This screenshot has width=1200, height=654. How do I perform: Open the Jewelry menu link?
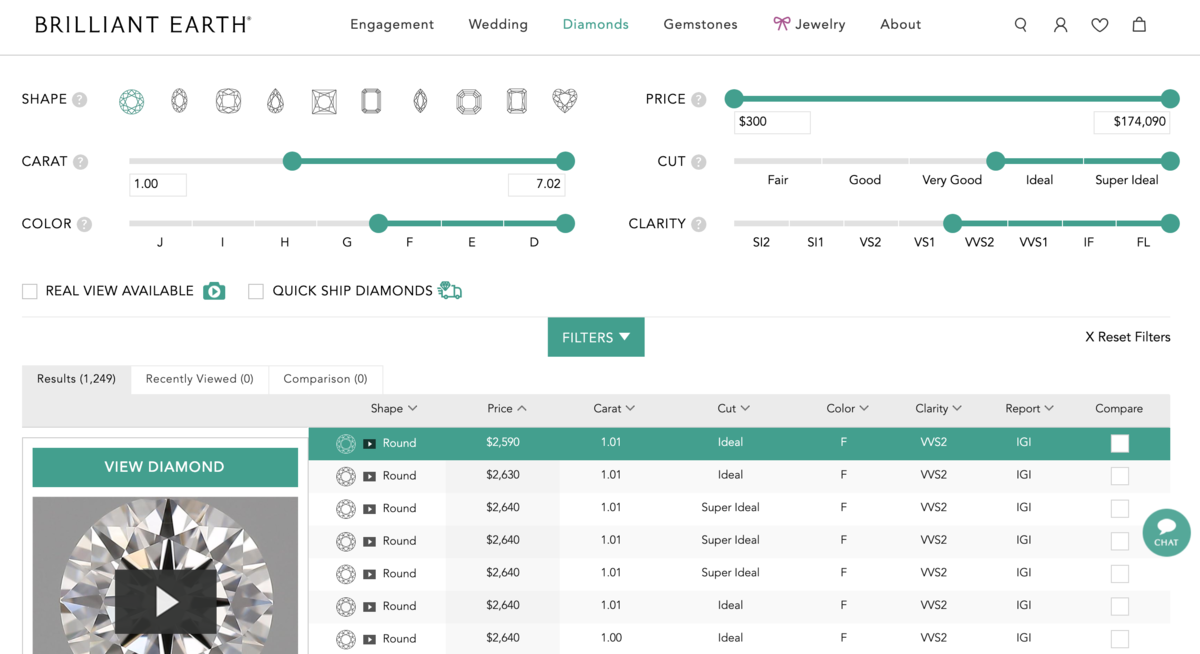(x=809, y=25)
